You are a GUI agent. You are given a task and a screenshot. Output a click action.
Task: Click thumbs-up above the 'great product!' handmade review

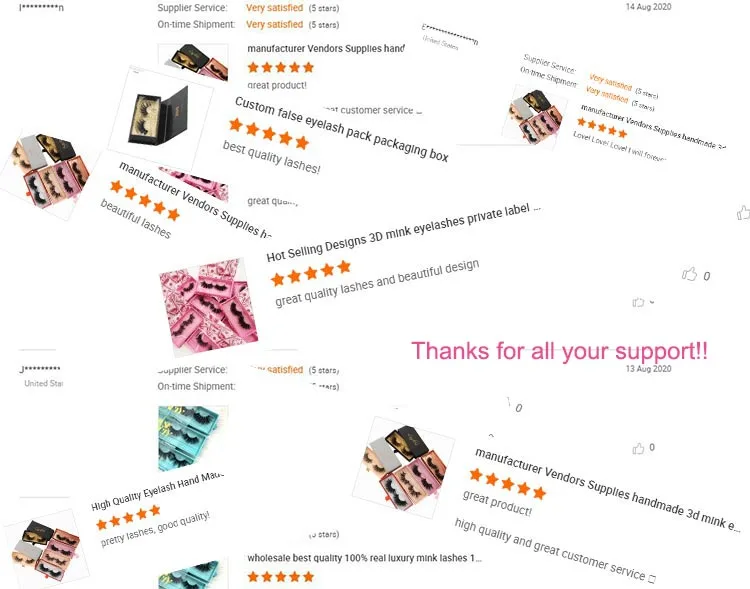pyautogui.click(x=638, y=448)
